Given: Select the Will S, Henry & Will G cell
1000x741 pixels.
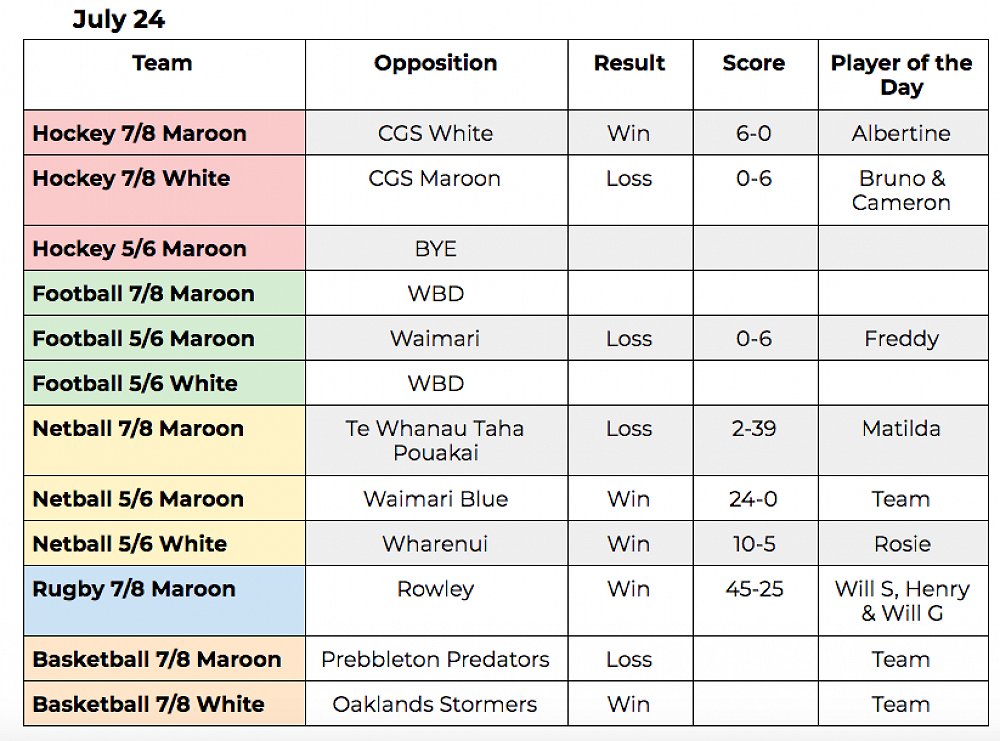Looking at the screenshot, I should (901, 600).
